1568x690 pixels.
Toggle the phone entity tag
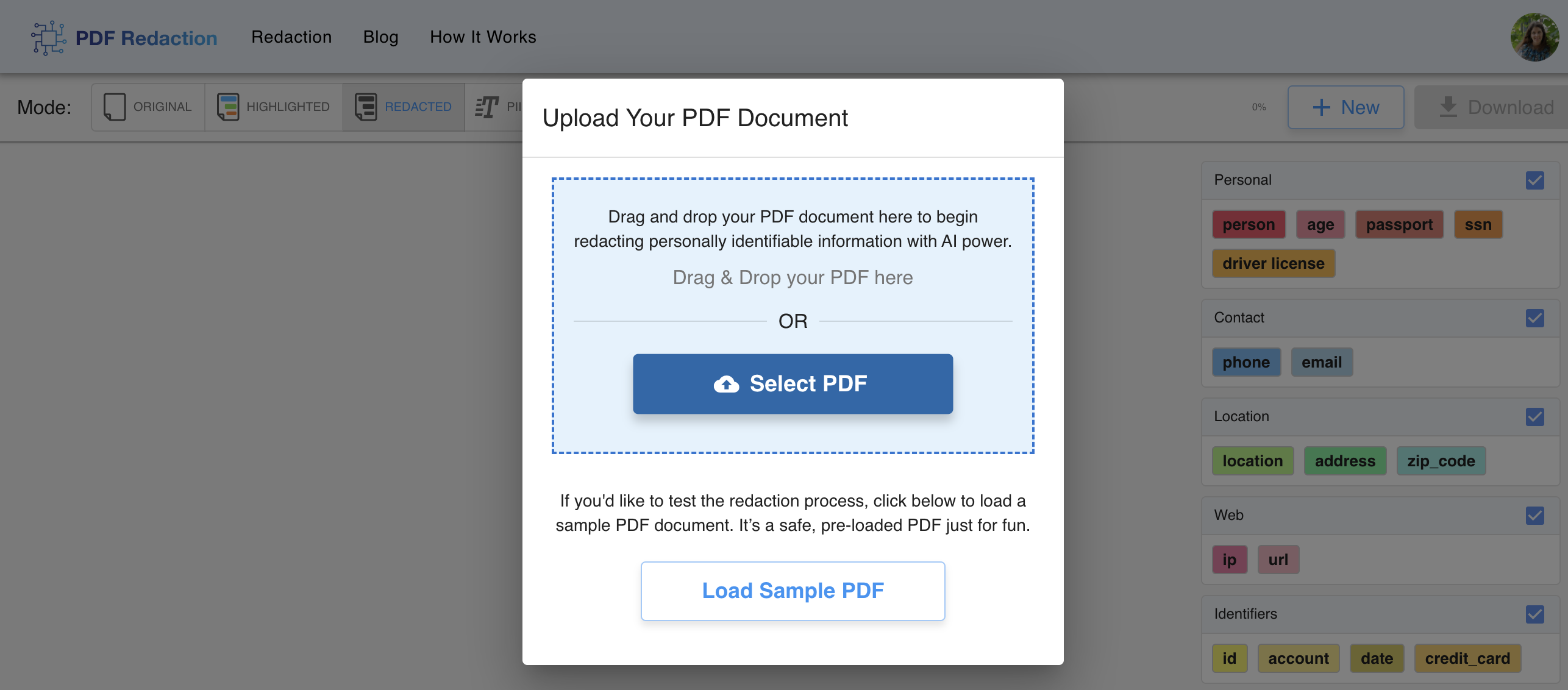click(x=1246, y=361)
